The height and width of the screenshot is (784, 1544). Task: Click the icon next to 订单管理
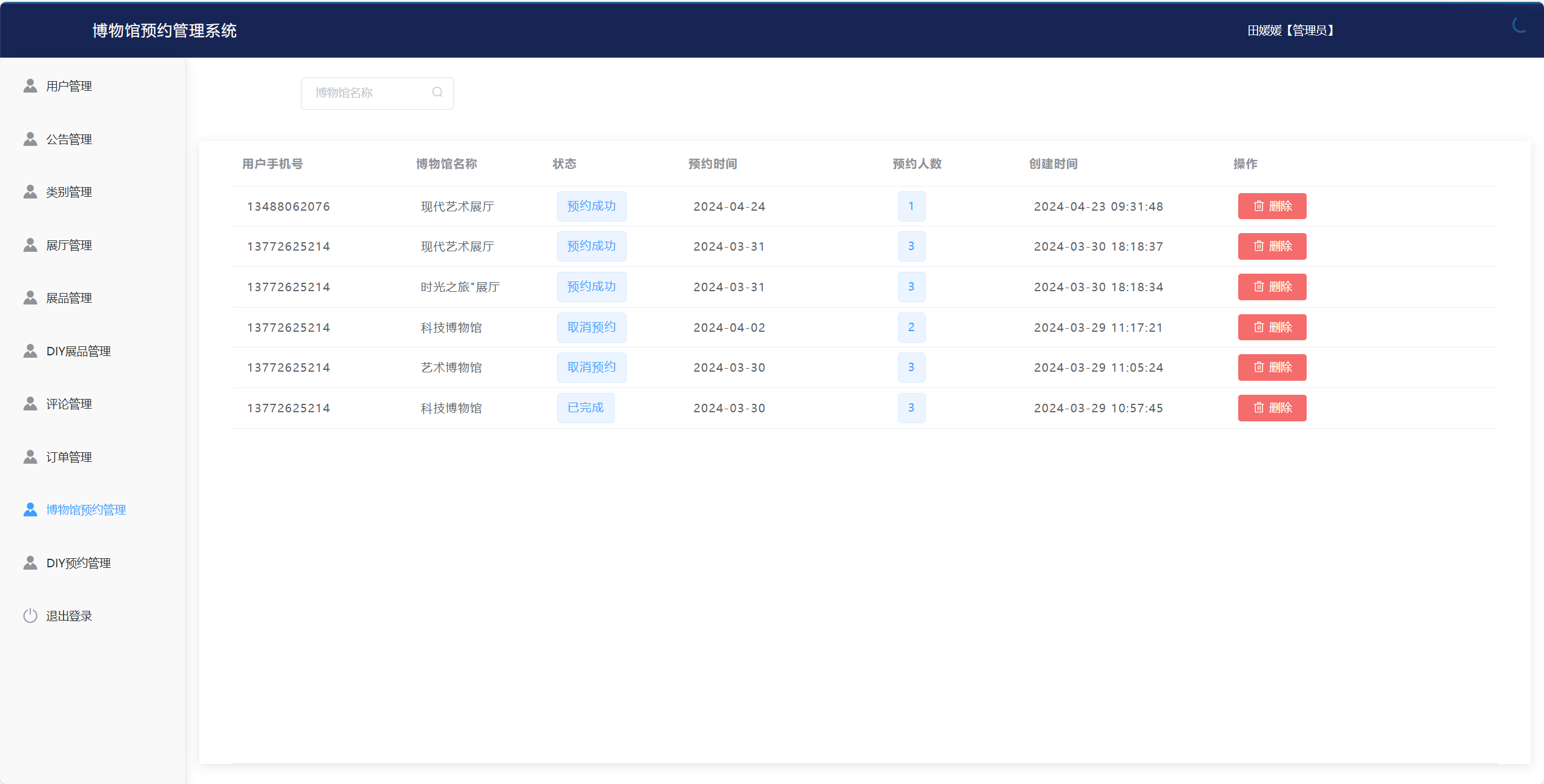click(30, 457)
